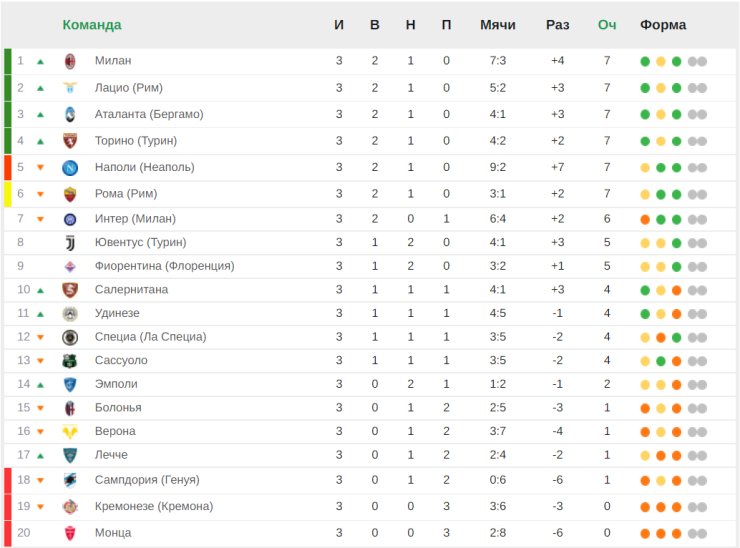Click the green up arrow beside Торино
The width and height of the screenshot is (740, 548).
point(41,141)
